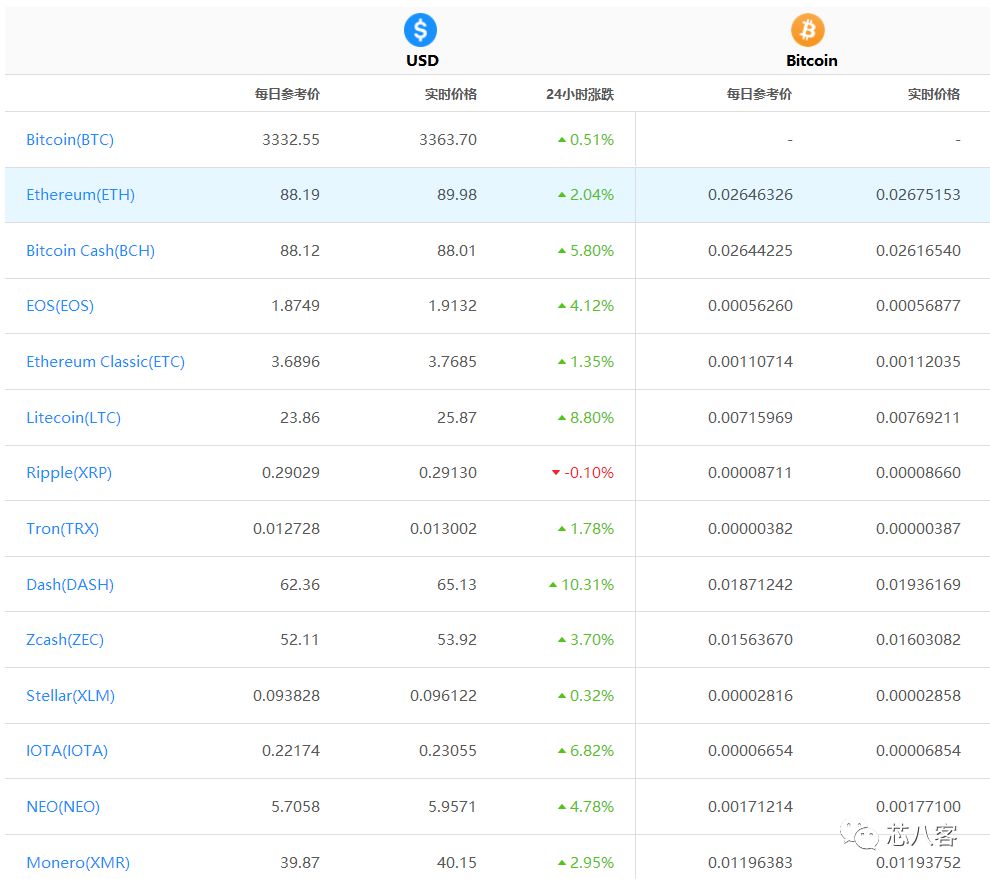Open the Ethereum Classic(ETC) link
The image size is (990, 879).
tap(105, 362)
